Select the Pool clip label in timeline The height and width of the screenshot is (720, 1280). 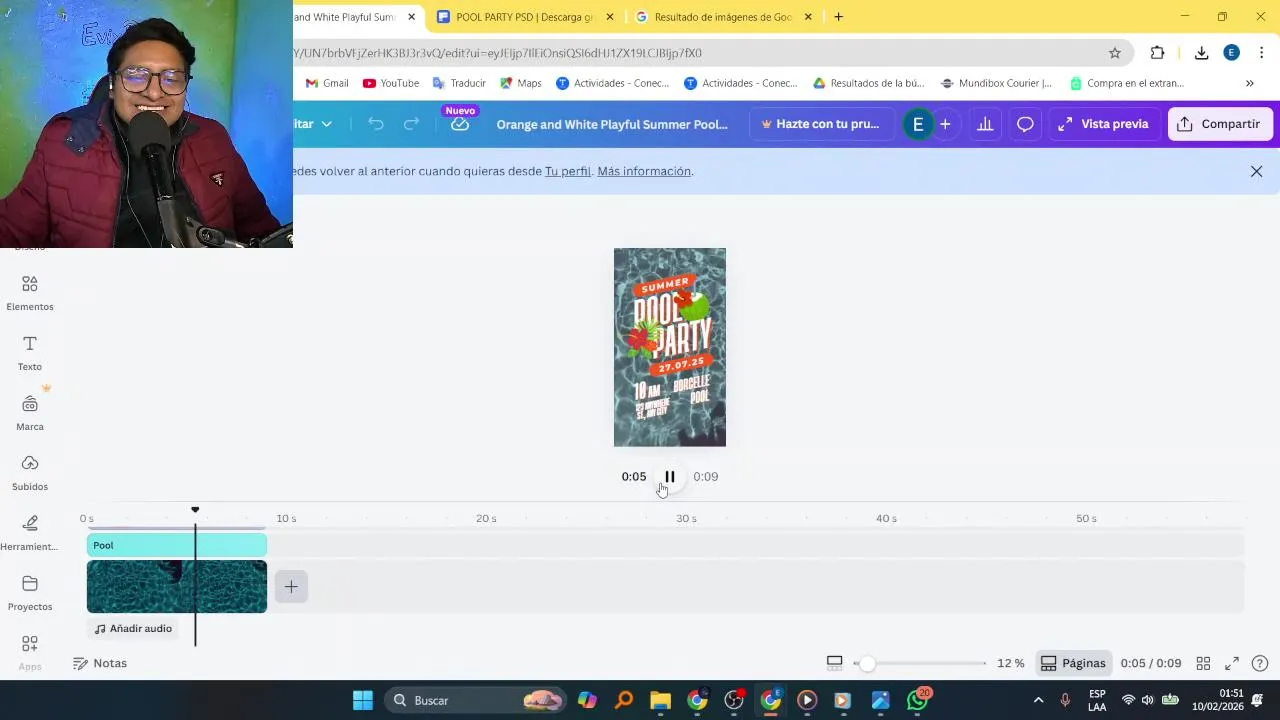coord(177,545)
